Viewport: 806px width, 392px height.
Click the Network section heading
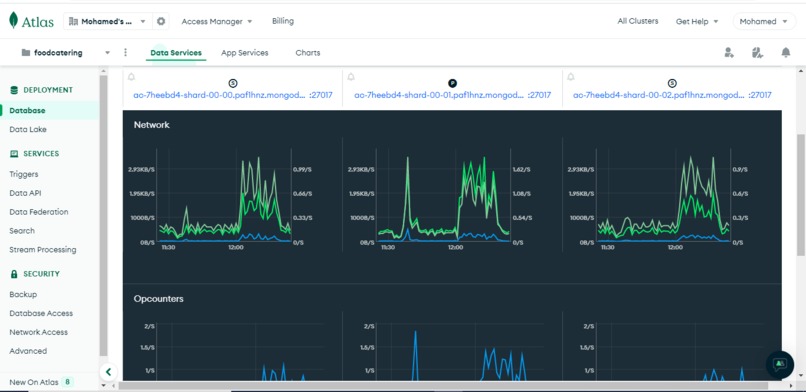tap(152, 125)
